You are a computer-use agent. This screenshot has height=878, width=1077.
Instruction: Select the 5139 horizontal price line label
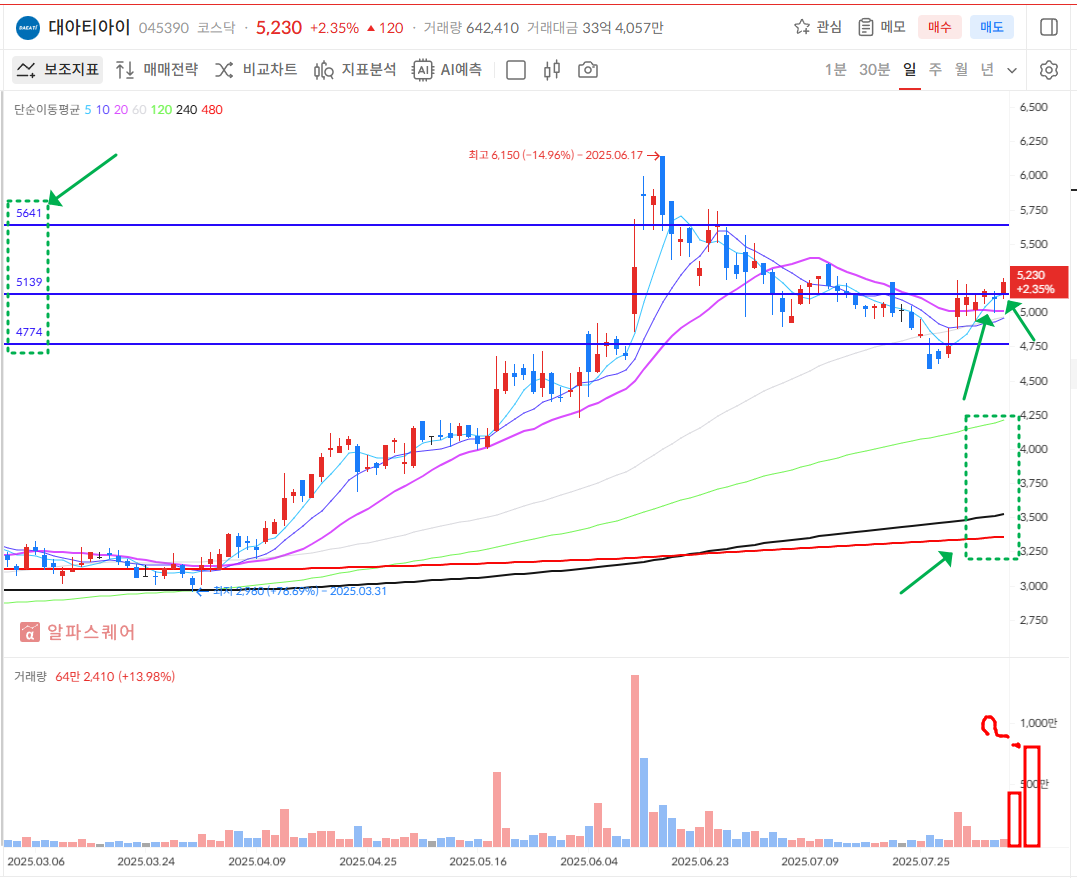pyautogui.click(x=29, y=282)
